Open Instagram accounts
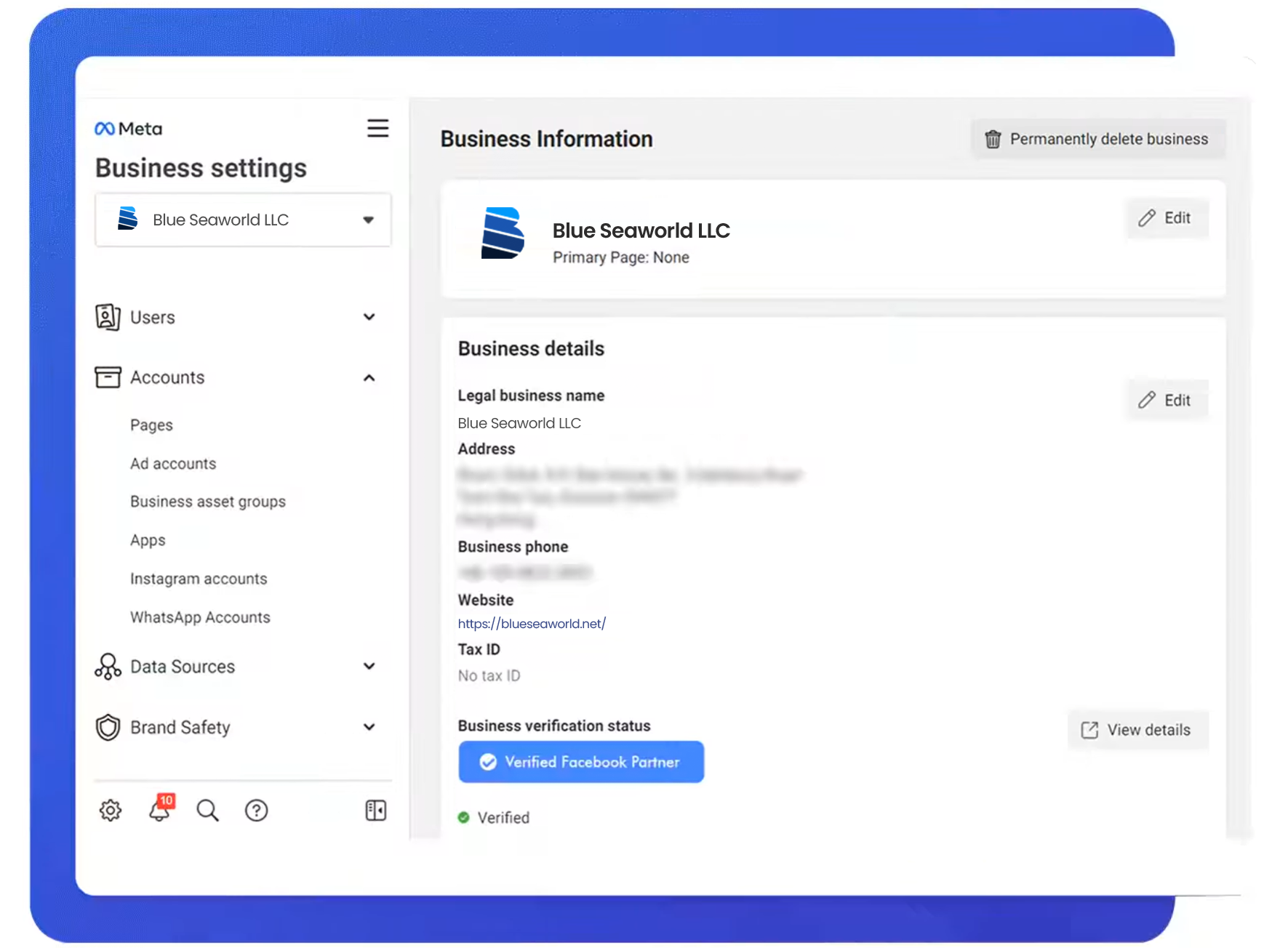This screenshot has height=948, width=1288. point(199,579)
